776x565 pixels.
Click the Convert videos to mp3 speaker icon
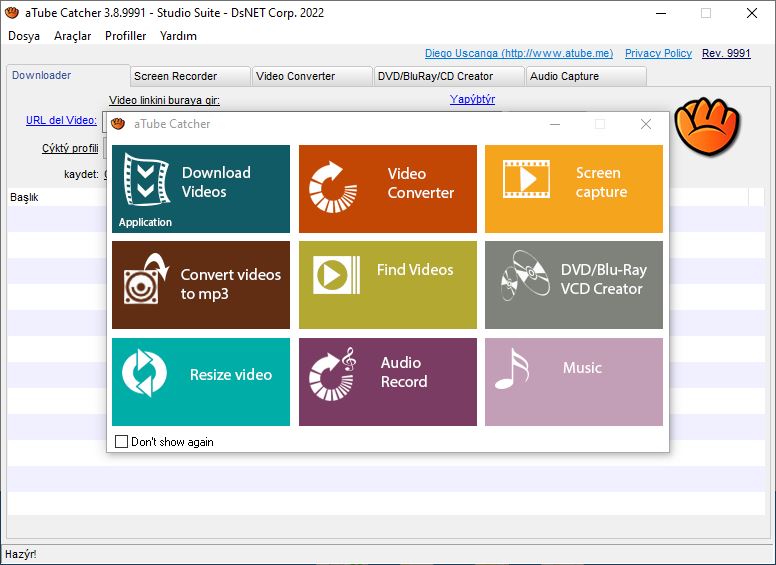[146, 279]
